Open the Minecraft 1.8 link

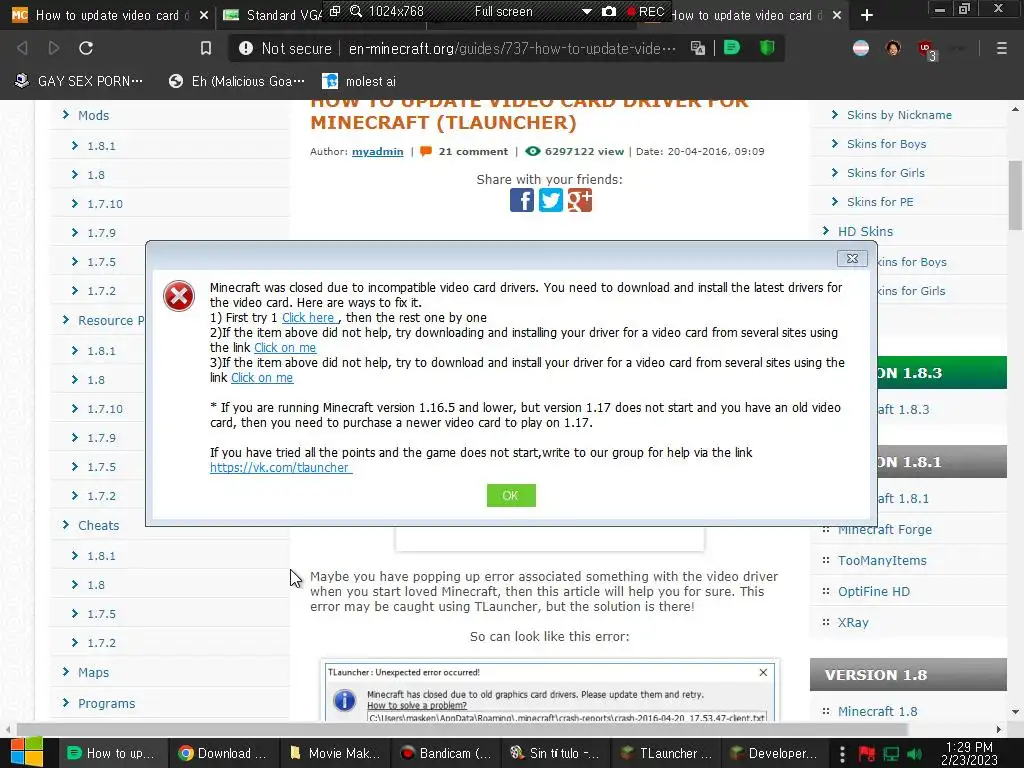point(877,711)
